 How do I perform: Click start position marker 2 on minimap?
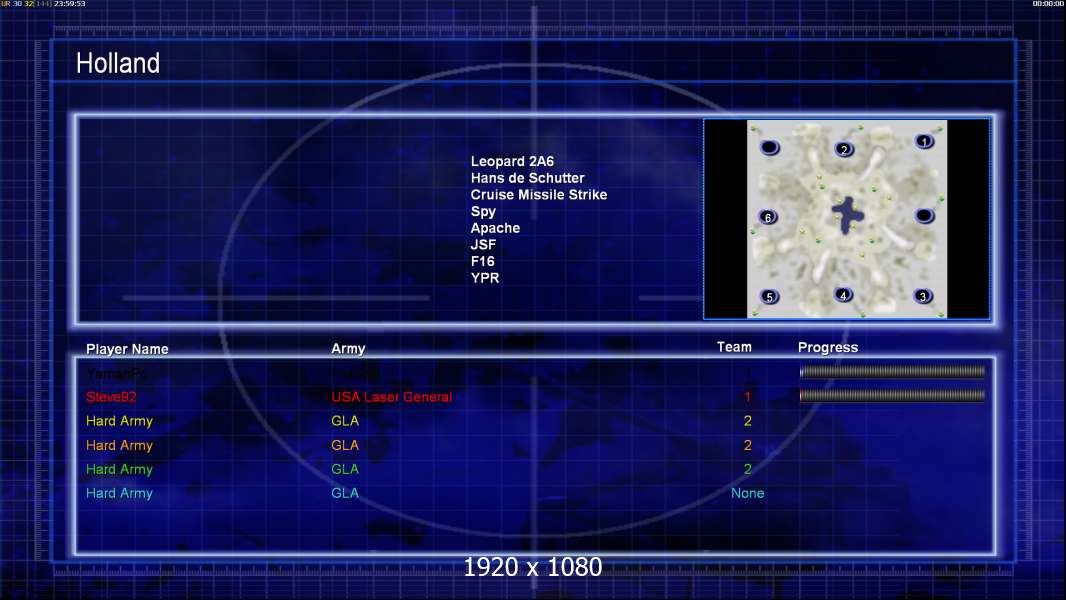tap(844, 149)
